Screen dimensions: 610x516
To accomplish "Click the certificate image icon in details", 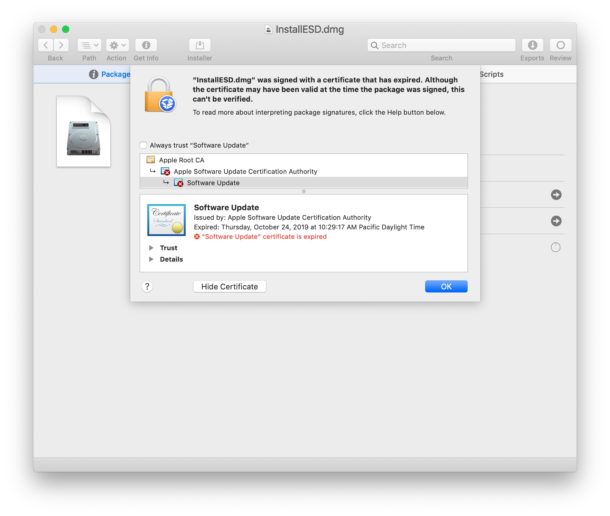I will pos(166,220).
